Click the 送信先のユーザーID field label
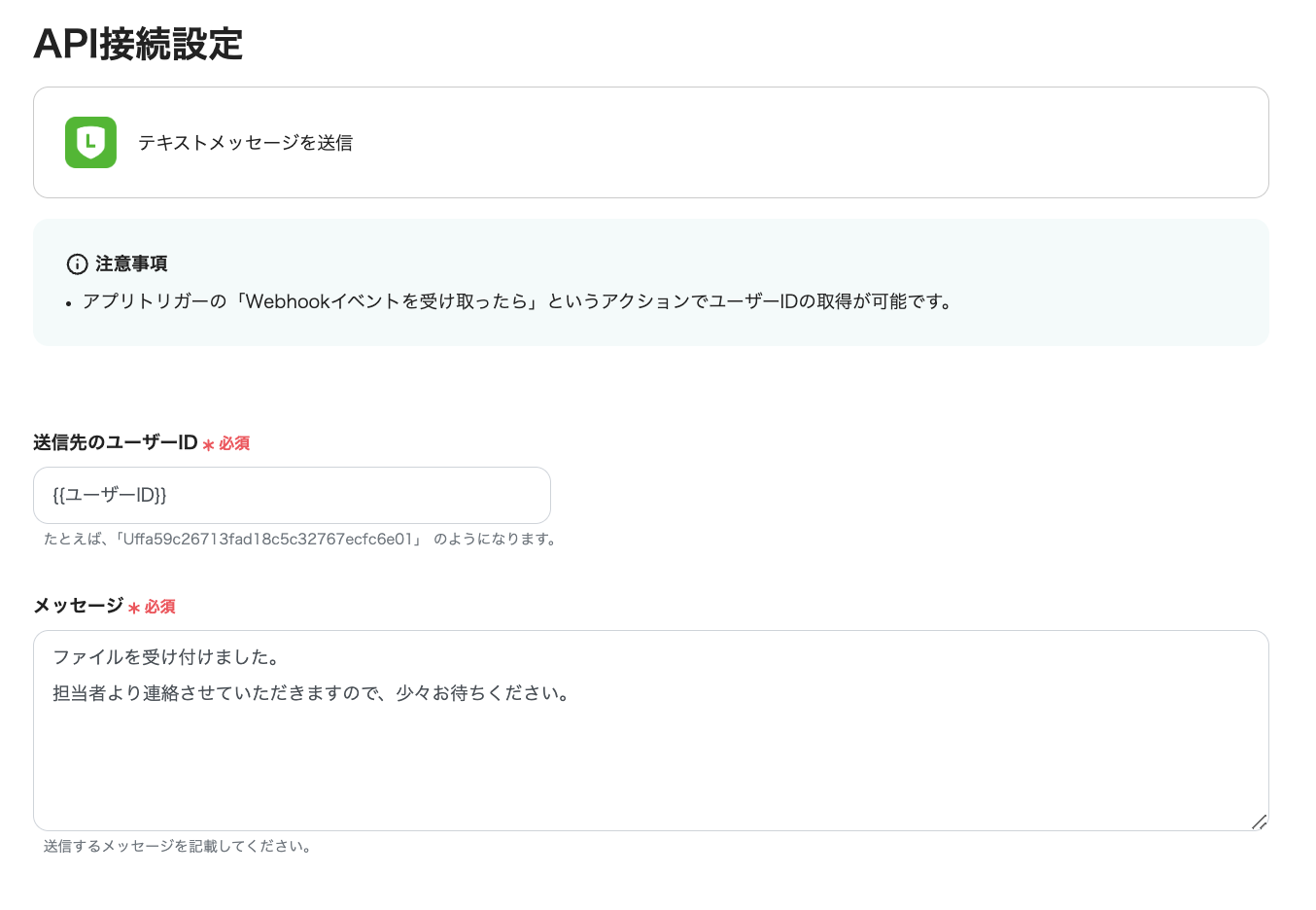 coord(116,442)
